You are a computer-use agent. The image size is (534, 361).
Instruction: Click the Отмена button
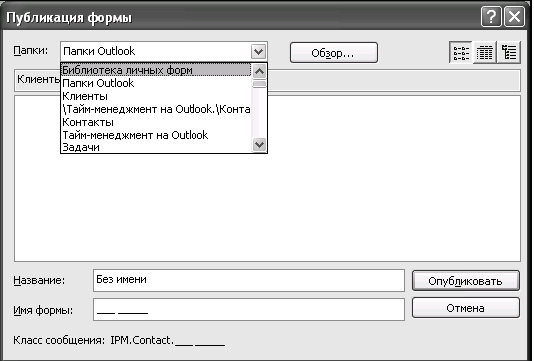[x=466, y=308]
